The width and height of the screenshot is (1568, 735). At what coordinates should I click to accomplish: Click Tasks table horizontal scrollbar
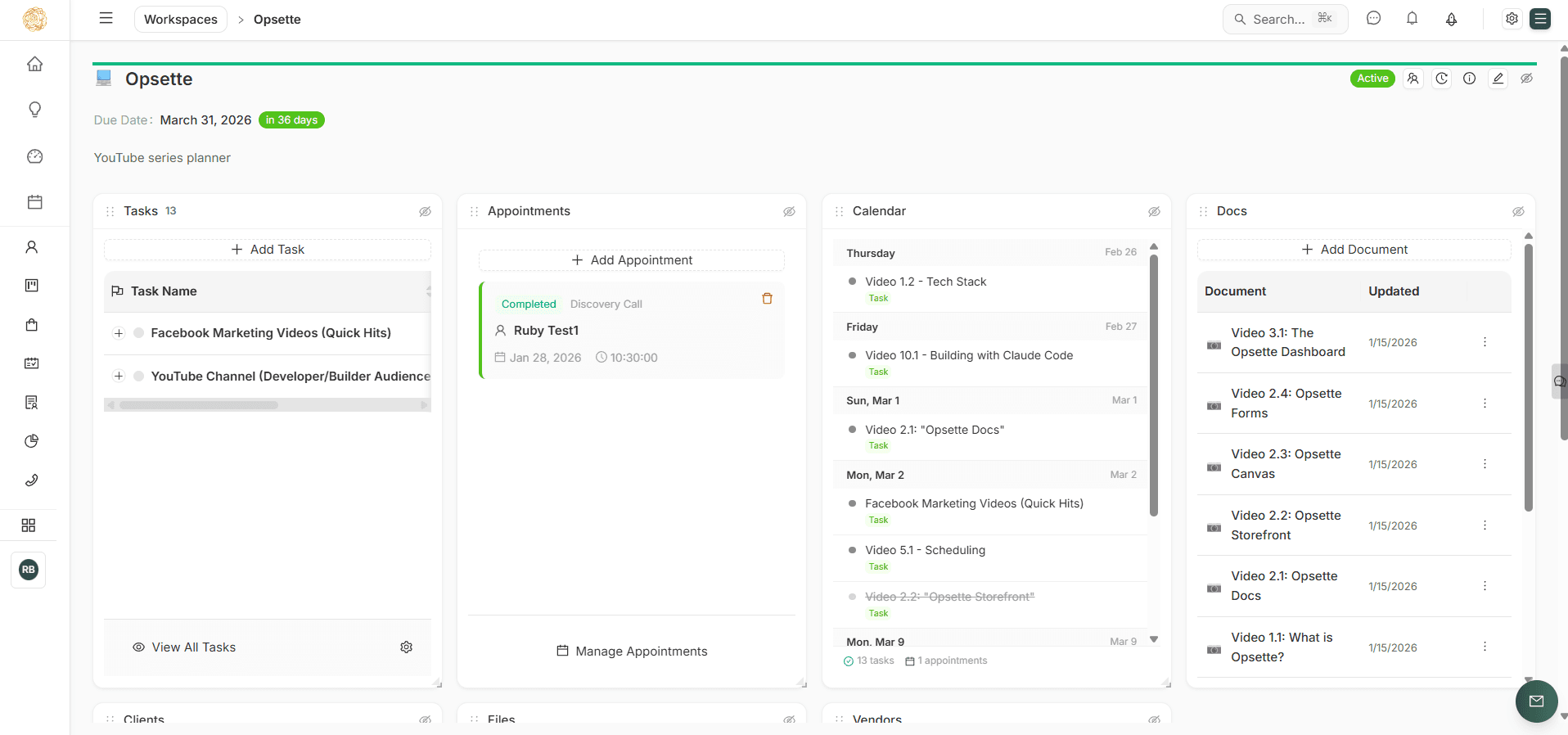click(199, 405)
